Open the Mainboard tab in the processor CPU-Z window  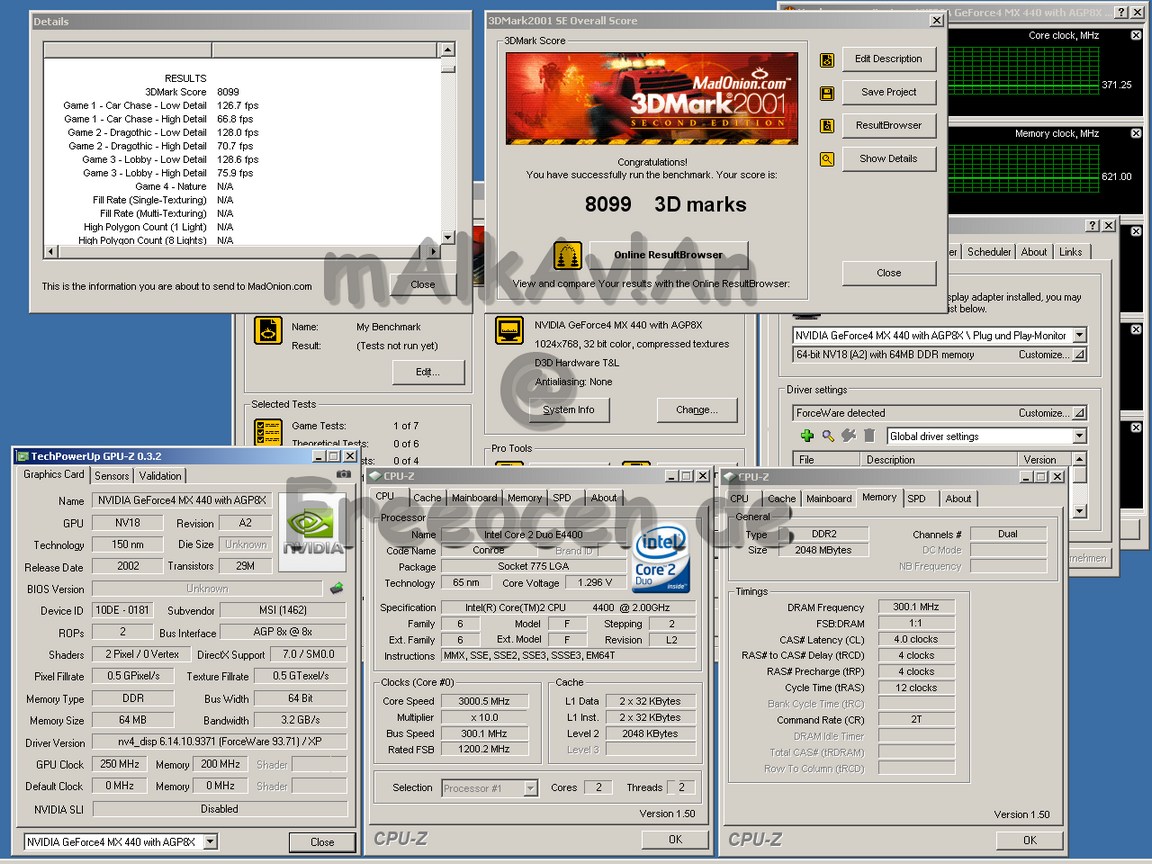pos(475,498)
